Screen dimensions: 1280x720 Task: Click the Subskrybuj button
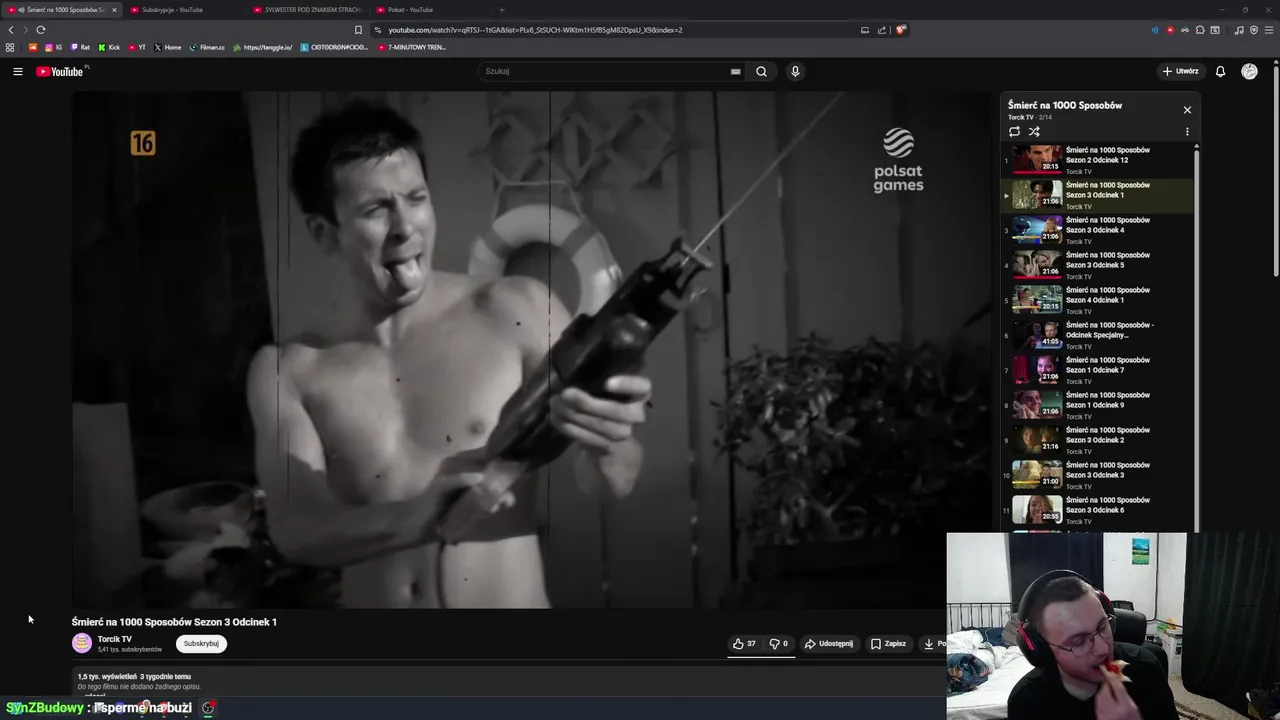(x=201, y=644)
